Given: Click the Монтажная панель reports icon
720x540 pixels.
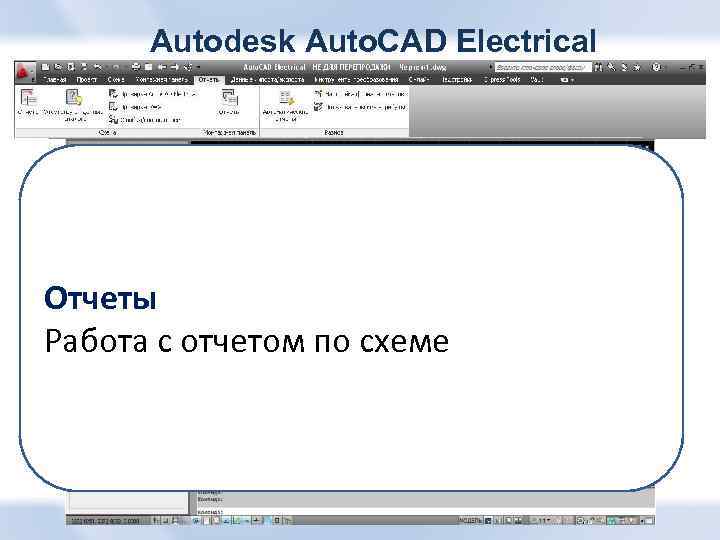Looking at the screenshot, I should pos(229,97).
